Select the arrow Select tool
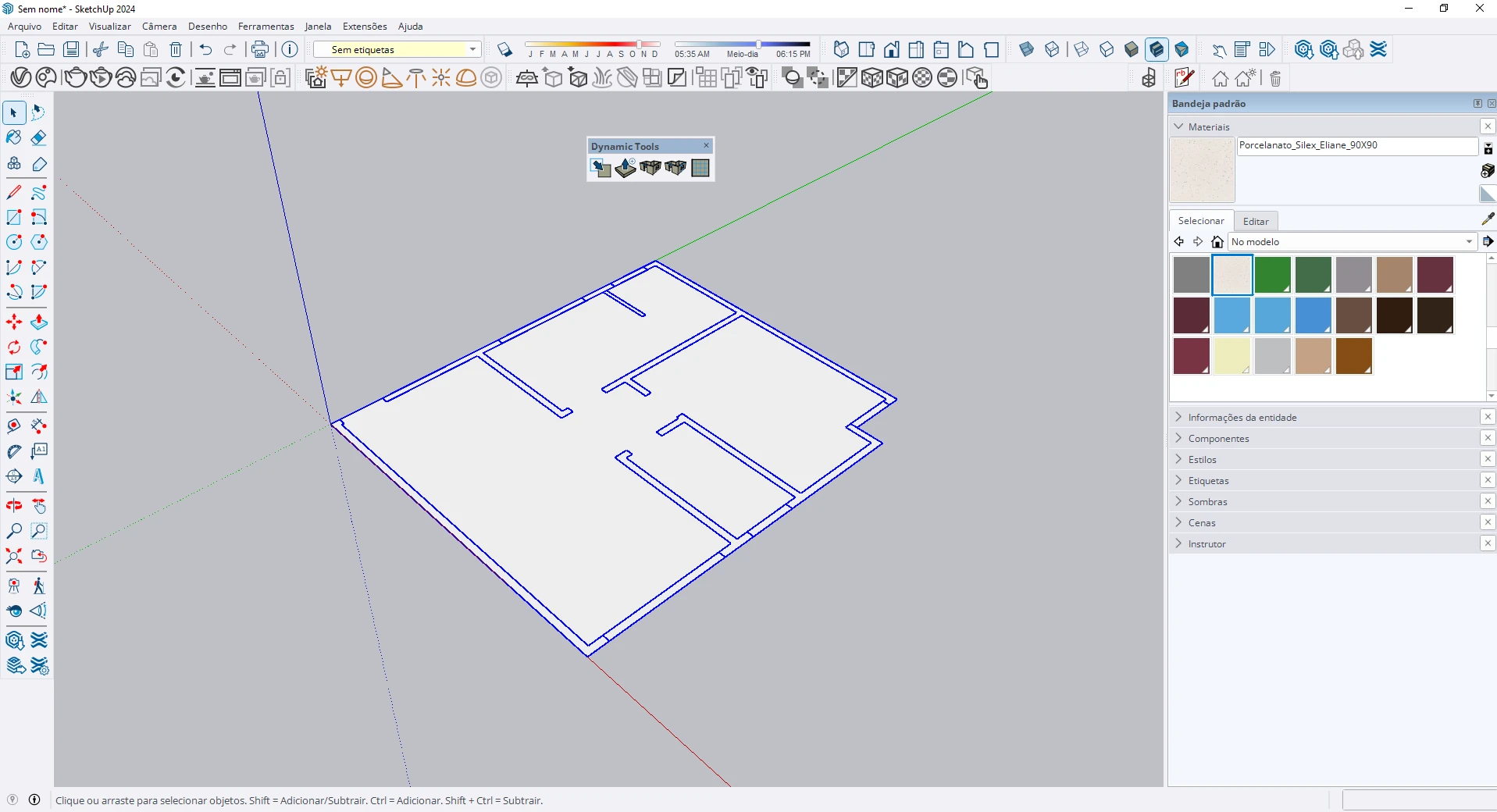This screenshot has height=812, width=1497. coord(14,113)
